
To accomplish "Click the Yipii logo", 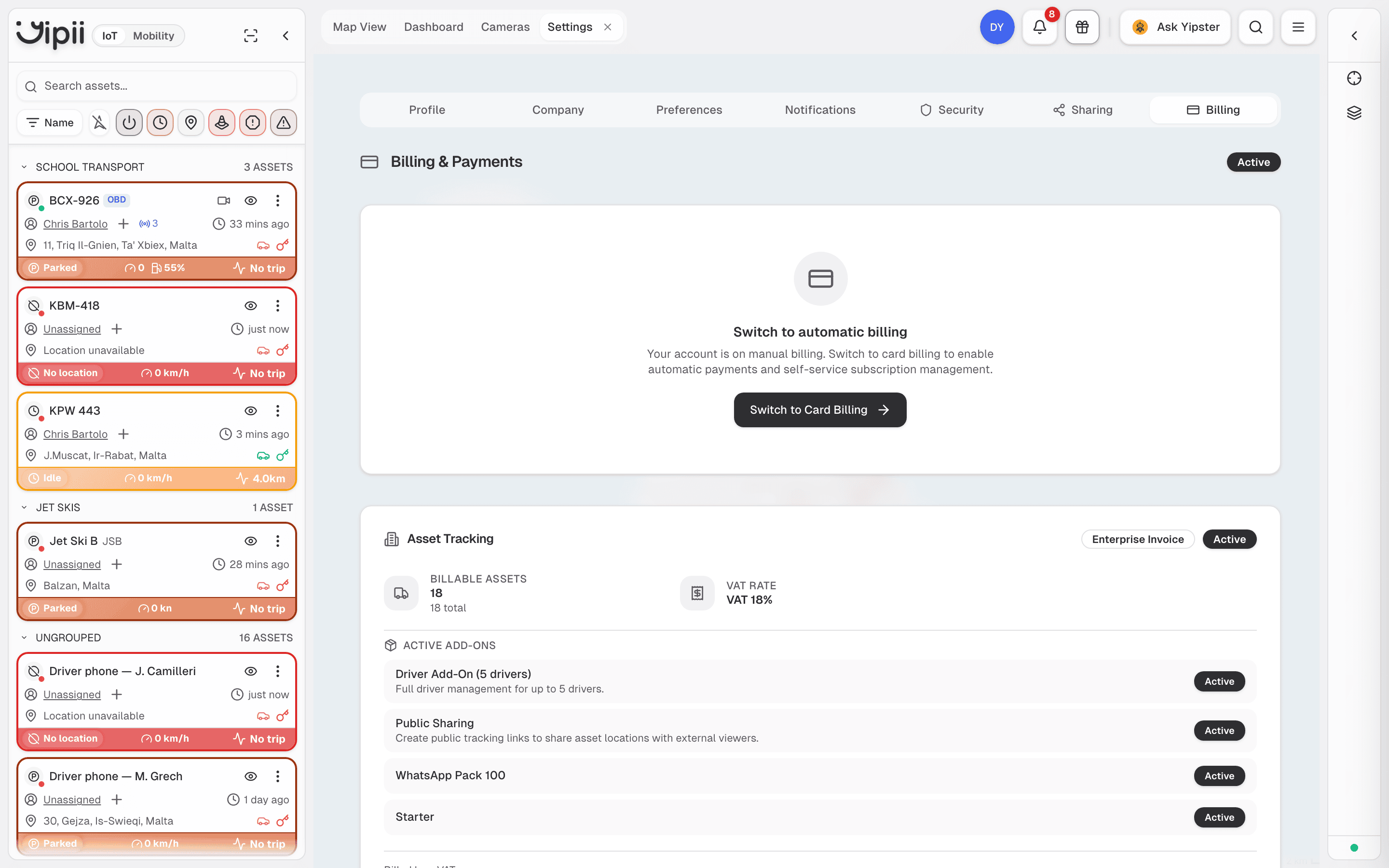I will [51, 34].
